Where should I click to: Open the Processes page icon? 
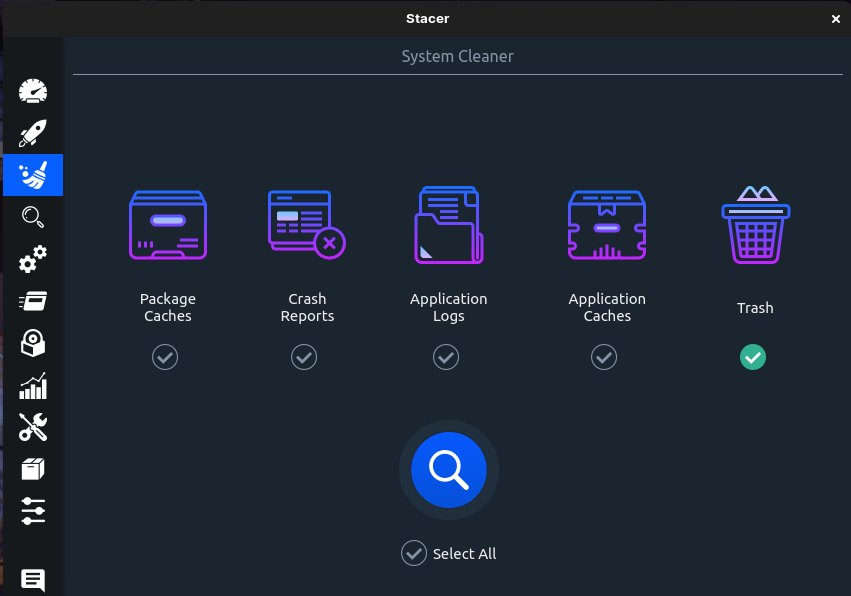33,301
